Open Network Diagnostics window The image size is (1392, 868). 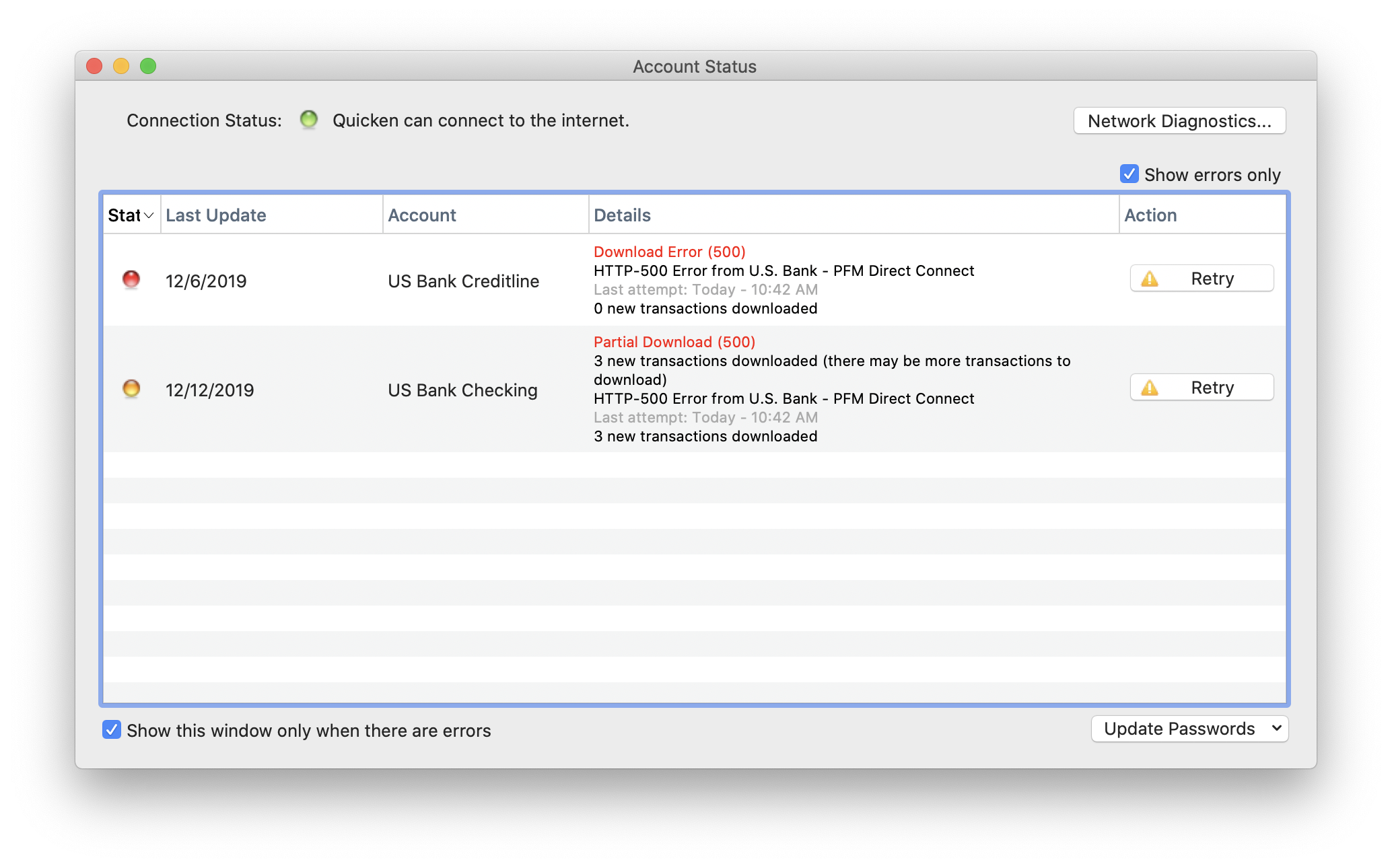[x=1180, y=119]
